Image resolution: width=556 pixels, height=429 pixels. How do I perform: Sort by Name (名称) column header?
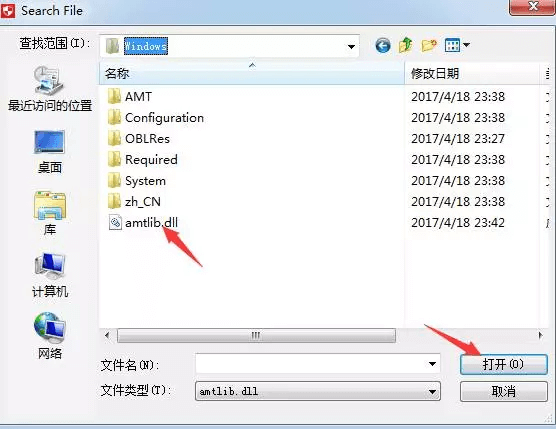[252, 73]
